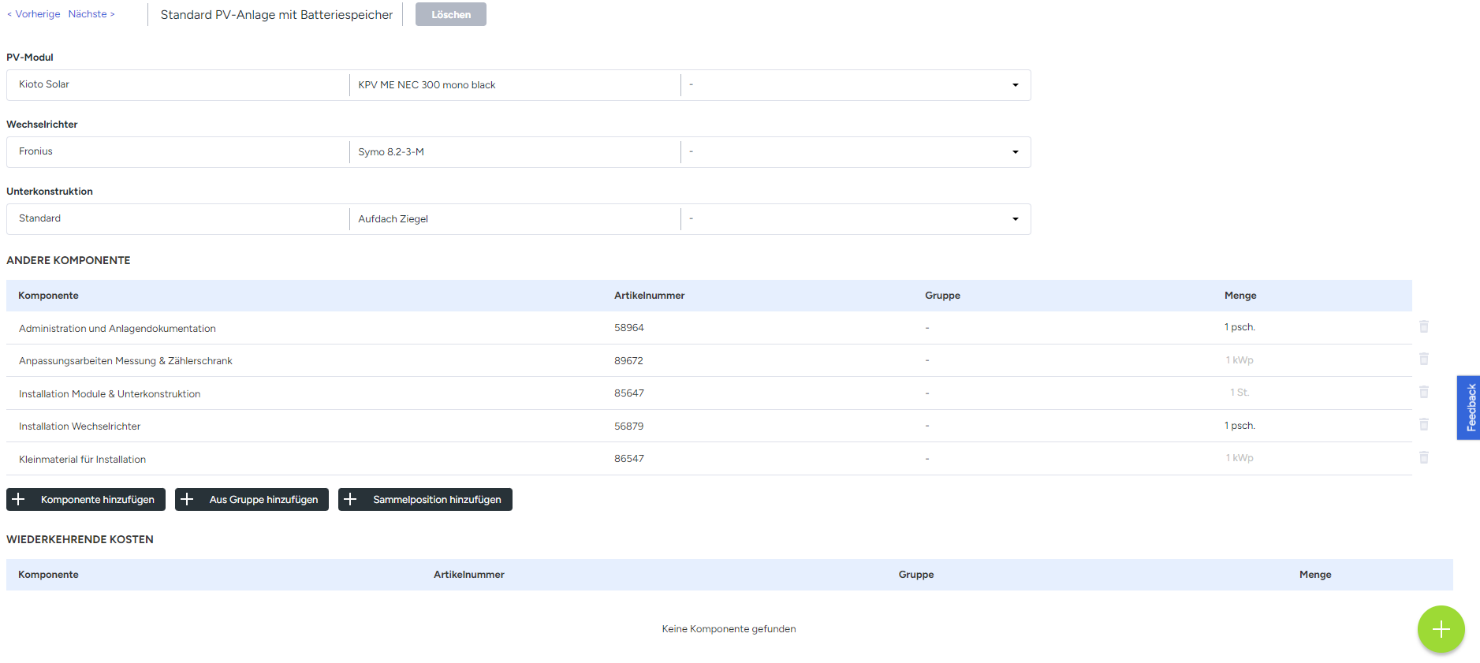Viewport: 1480px width, 663px height.
Task: Open the Feedback side tab
Action: (x=1469, y=407)
